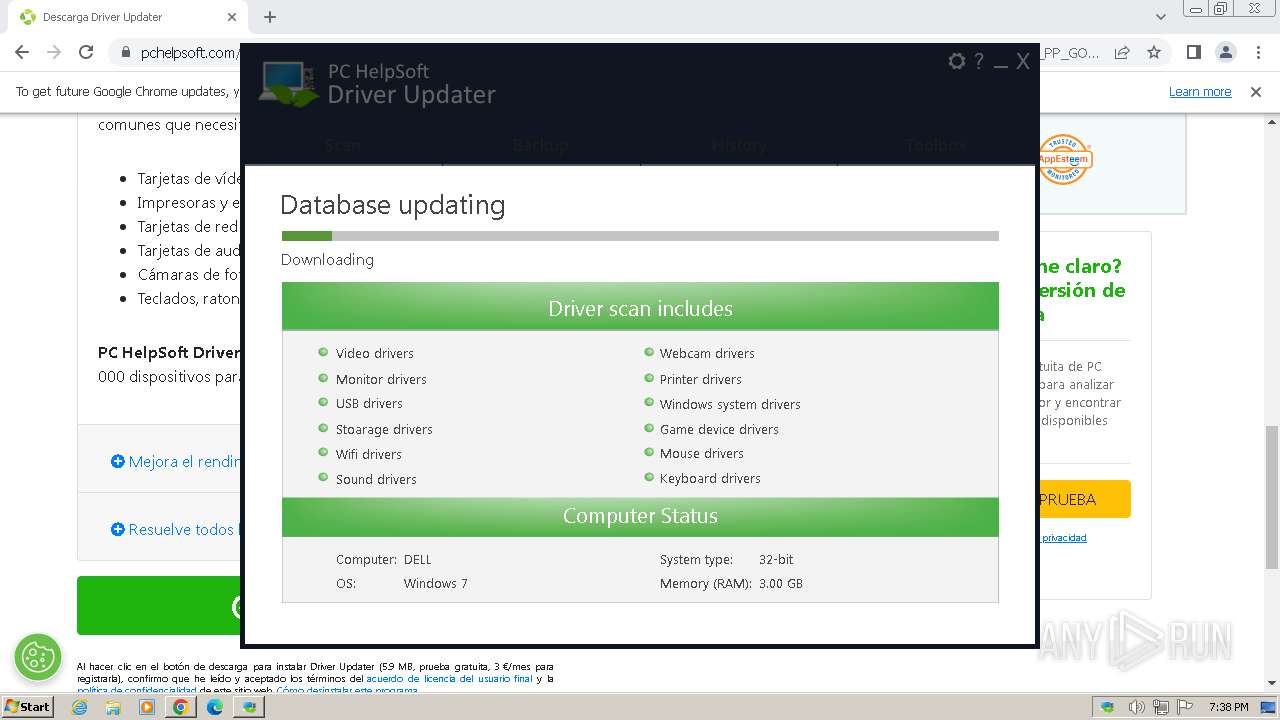Click the Memory value '3.00 GB'
Image resolution: width=1280 pixels, height=720 pixels.
781,584
